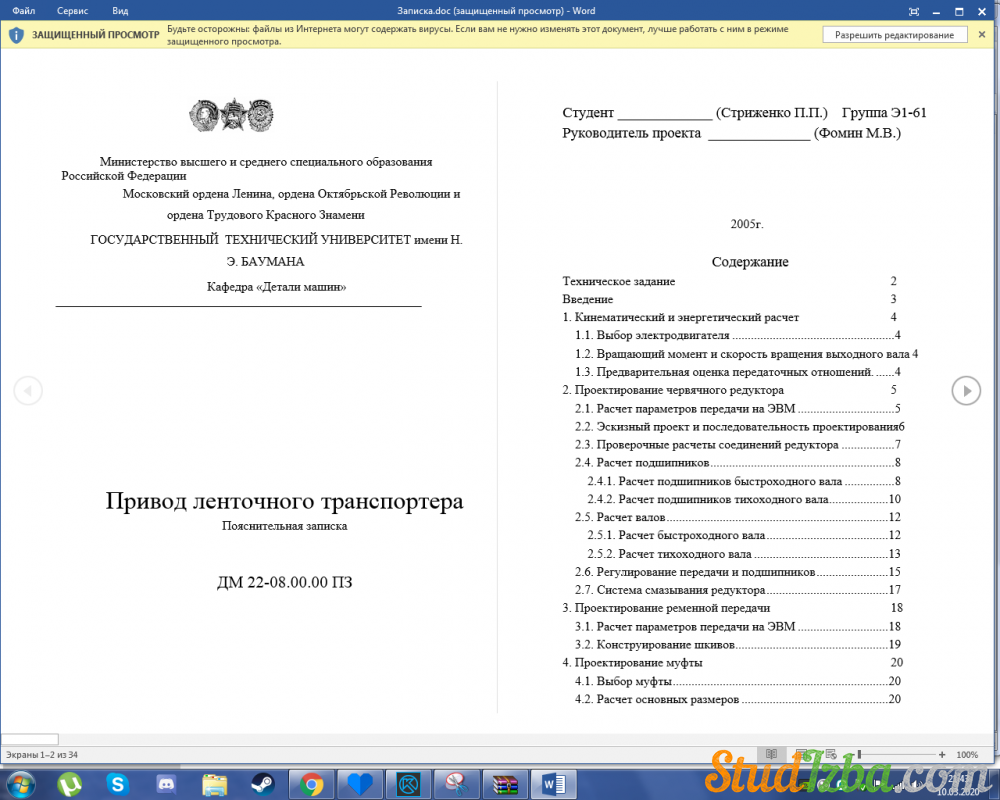1000x800 pixels.
Task: Launch Steam from the taskbar
Action: pyautogui.click(x=263, y=784)
